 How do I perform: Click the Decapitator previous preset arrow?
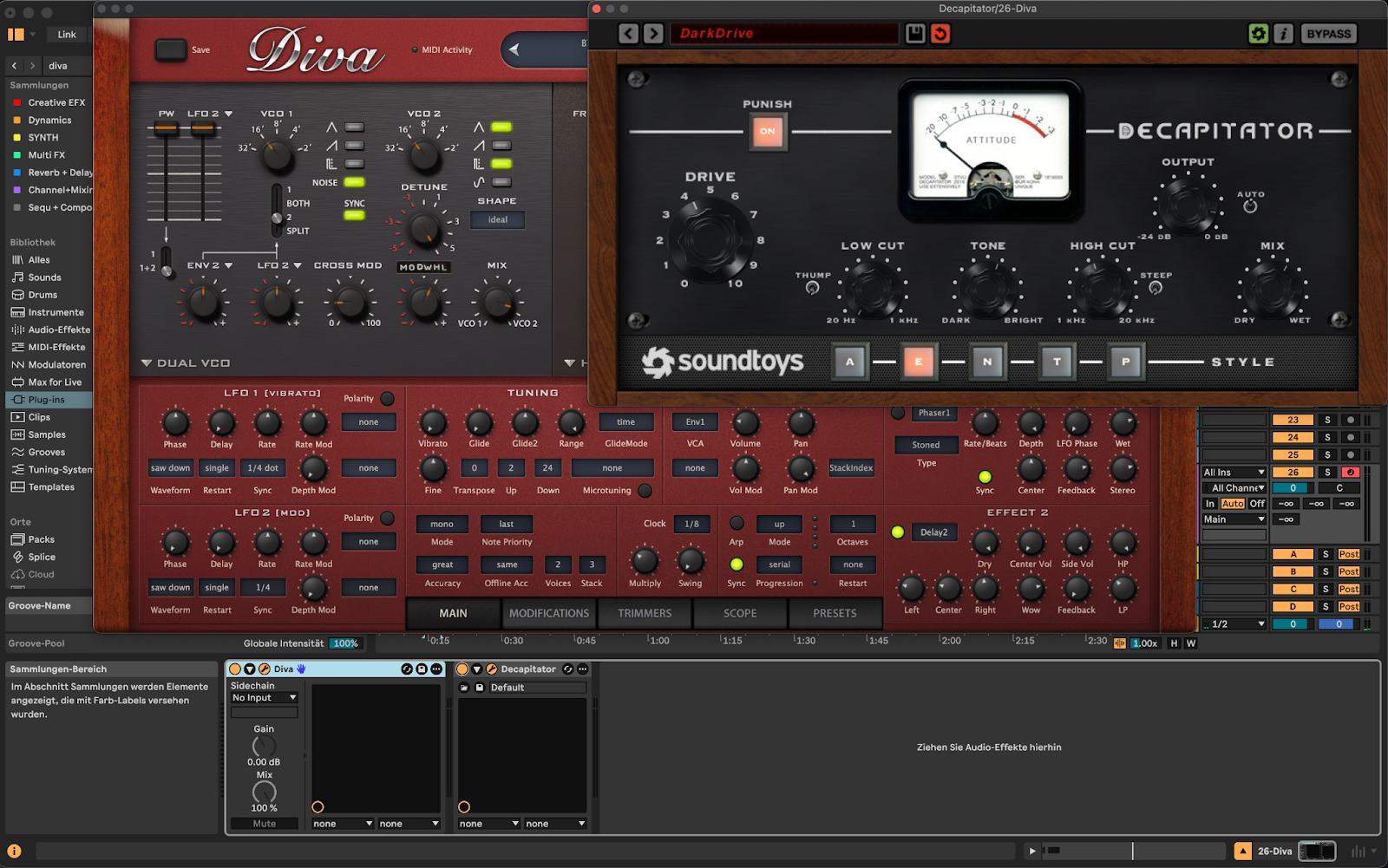629,34
